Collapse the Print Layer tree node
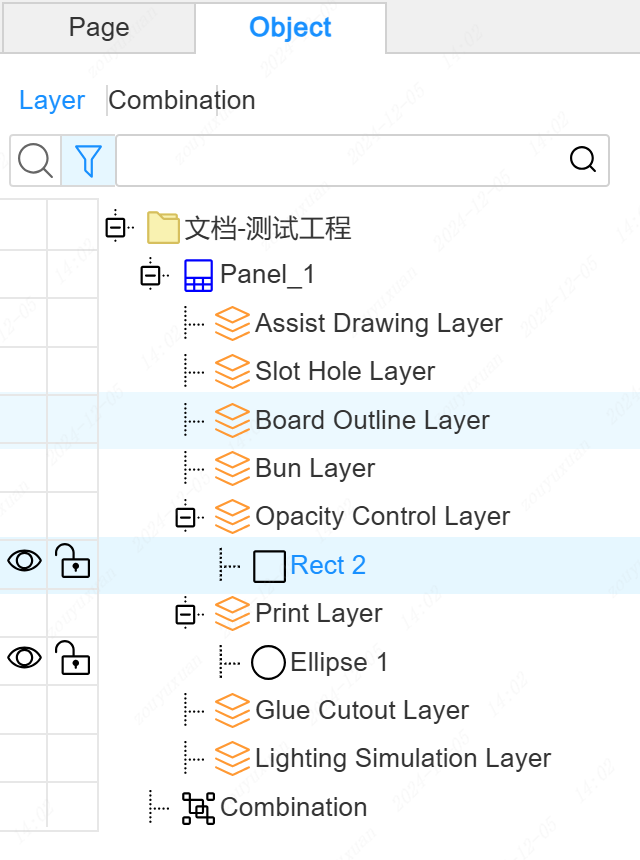 point(185,613)
